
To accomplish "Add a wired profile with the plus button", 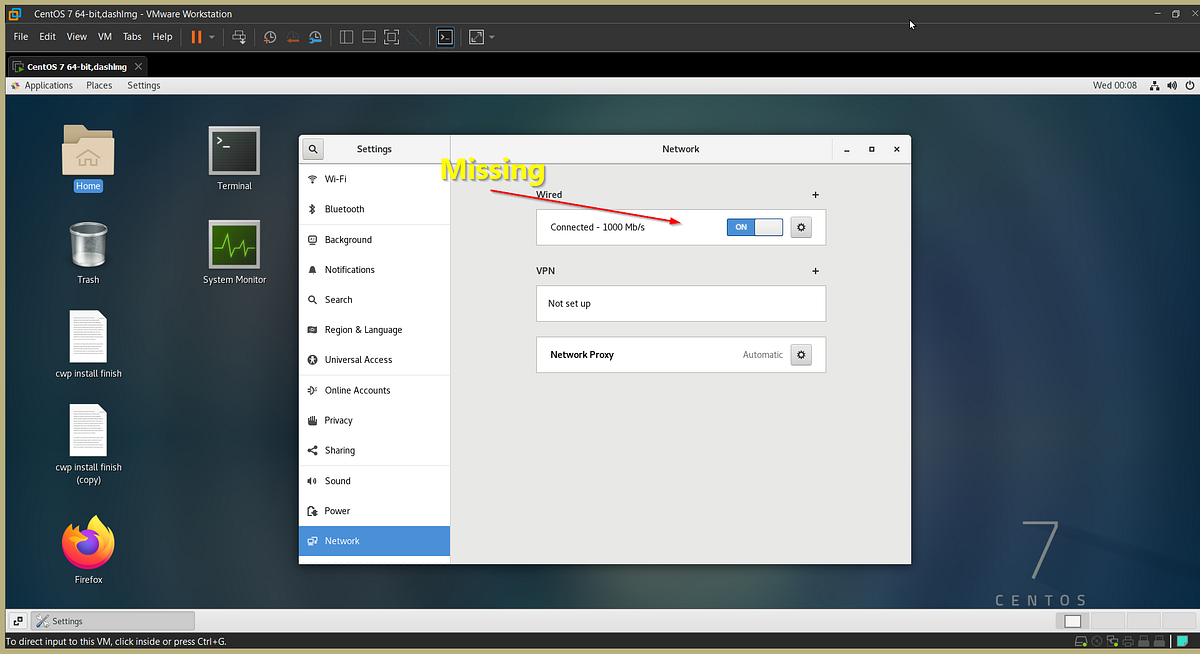I will [x=815, y=194].
